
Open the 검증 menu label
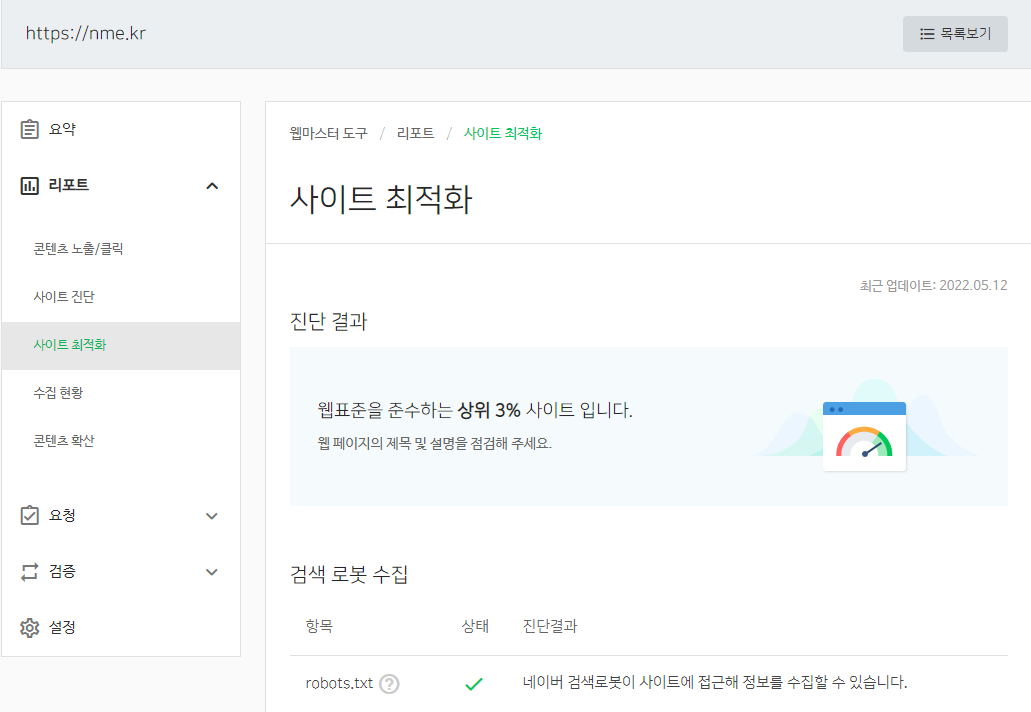62,571
